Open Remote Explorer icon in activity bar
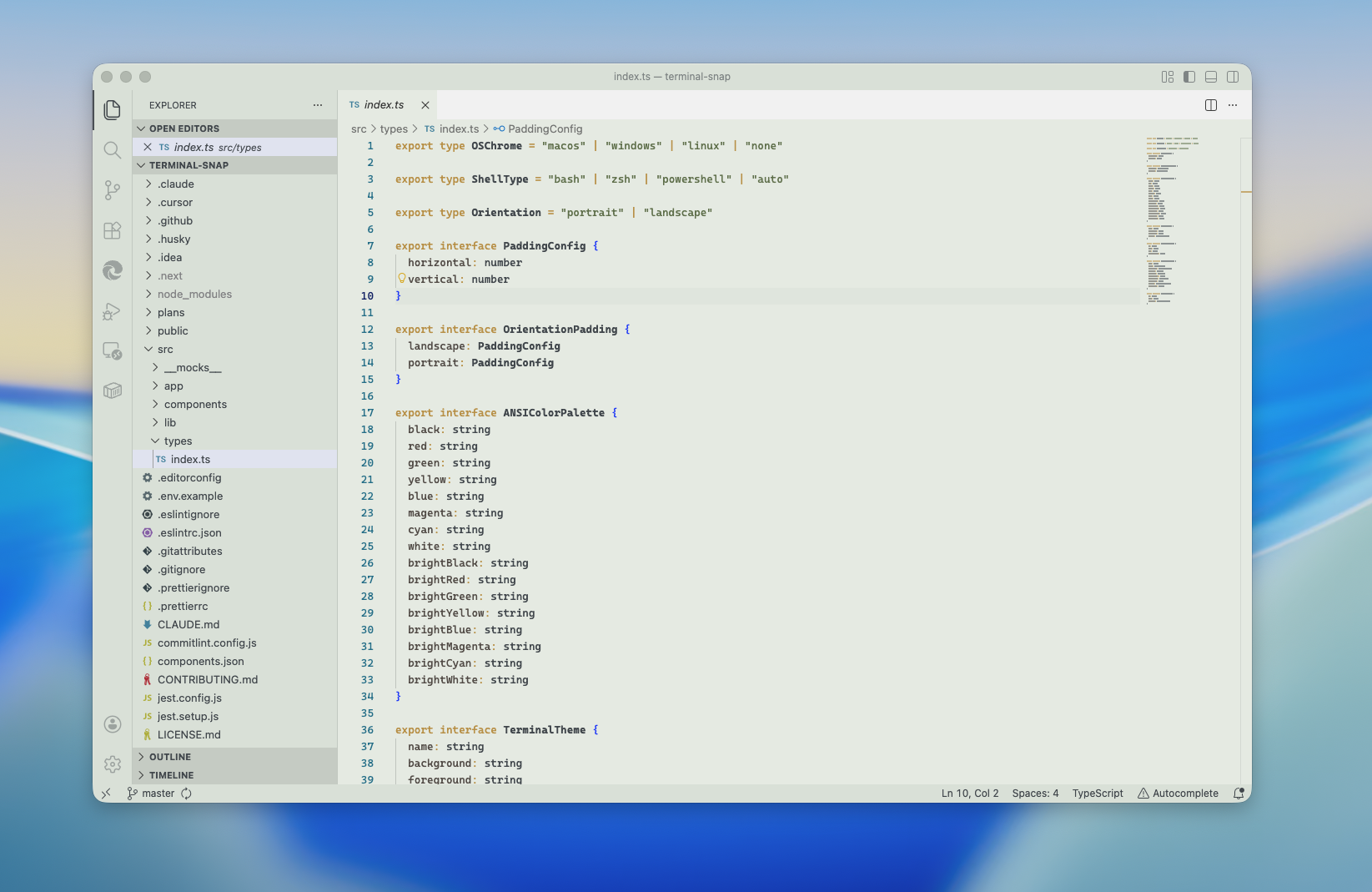Image resolution: width=1372 pixels, height=892 pixels. click(x=113, y=351)
